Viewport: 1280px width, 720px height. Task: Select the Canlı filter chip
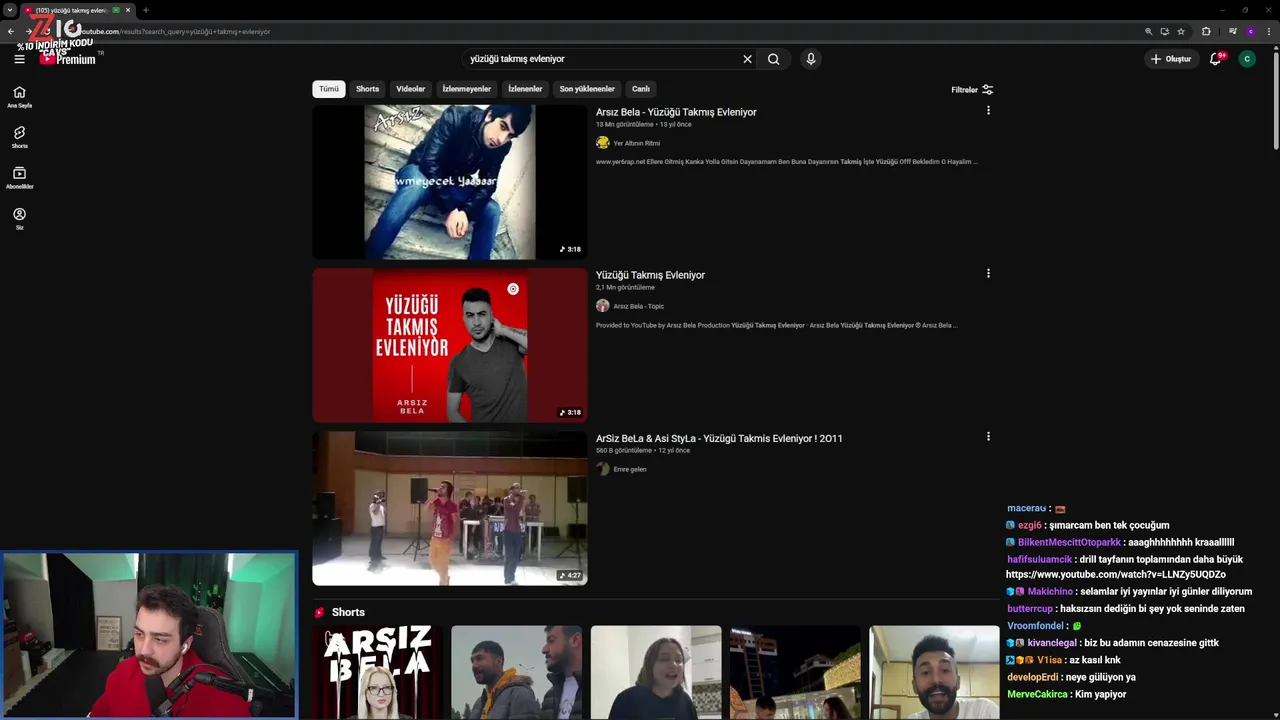(x=641, y=89)
